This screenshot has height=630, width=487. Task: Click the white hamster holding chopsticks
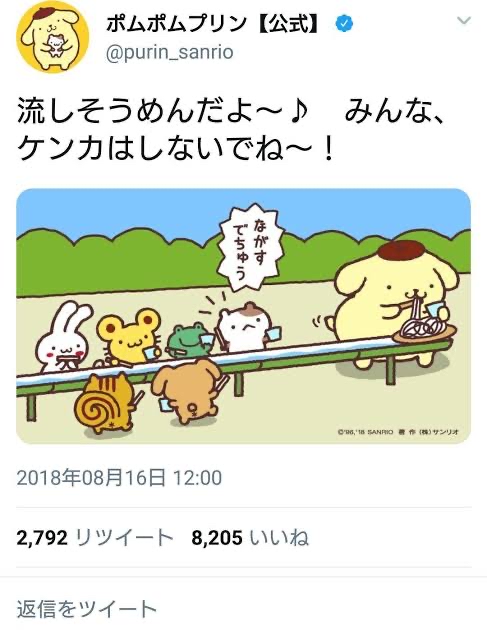tap(246, 327)
